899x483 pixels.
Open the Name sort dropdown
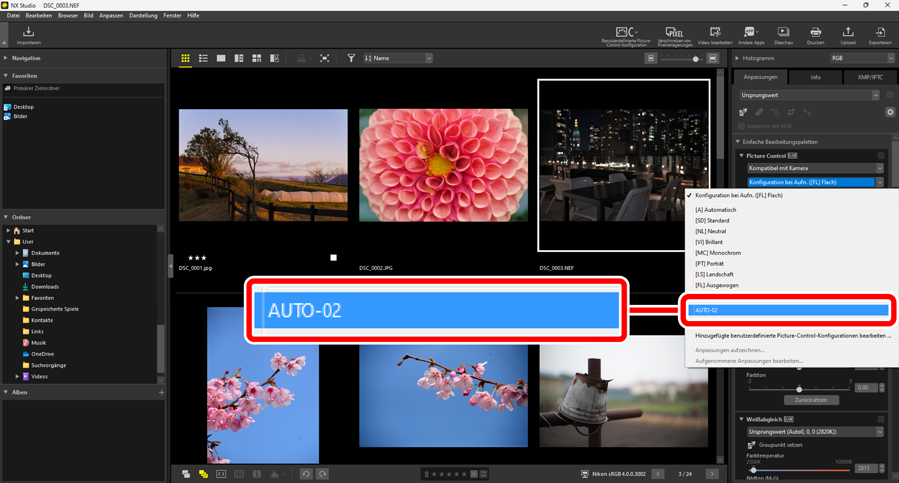[398, 59]
